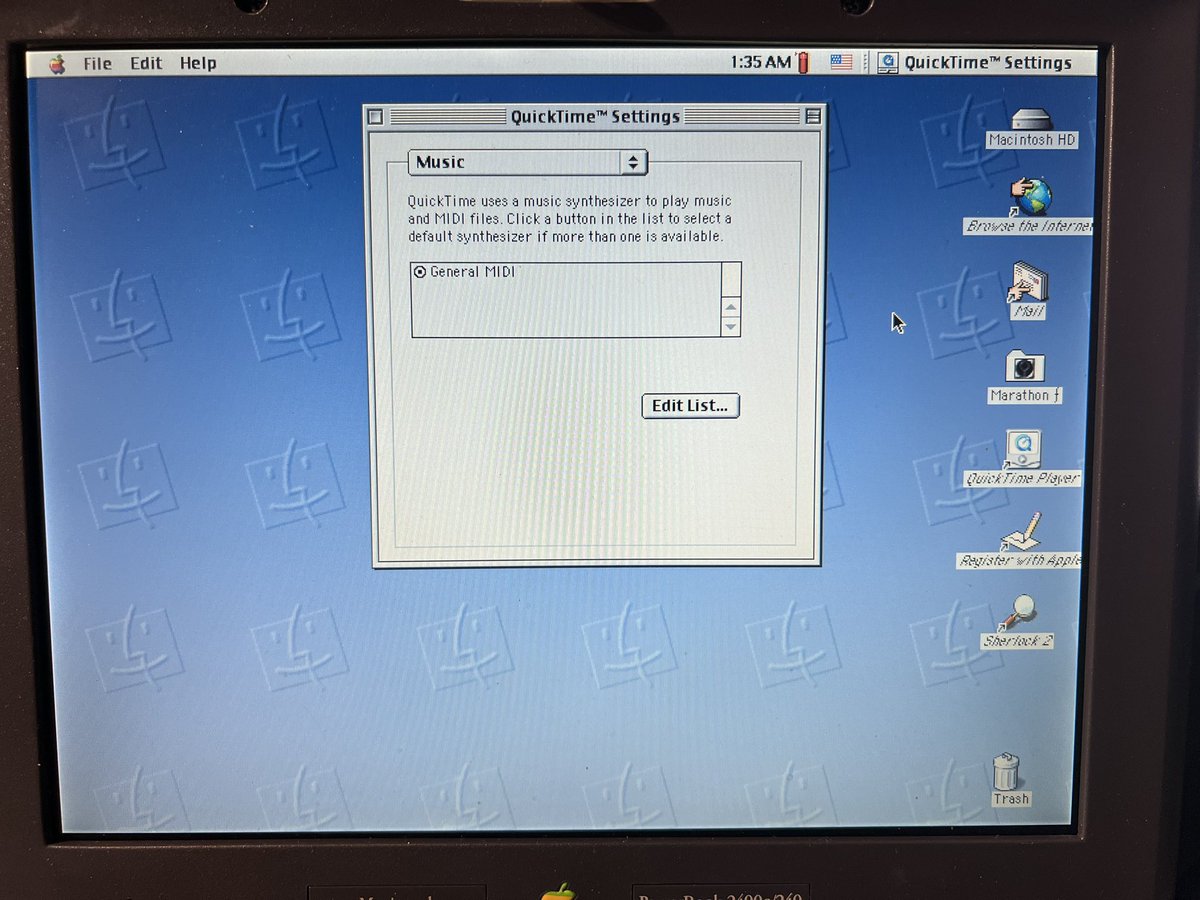1200x900 pixels.
Task: Open the US flag keyboard menu
Action: tap(841, 62)
